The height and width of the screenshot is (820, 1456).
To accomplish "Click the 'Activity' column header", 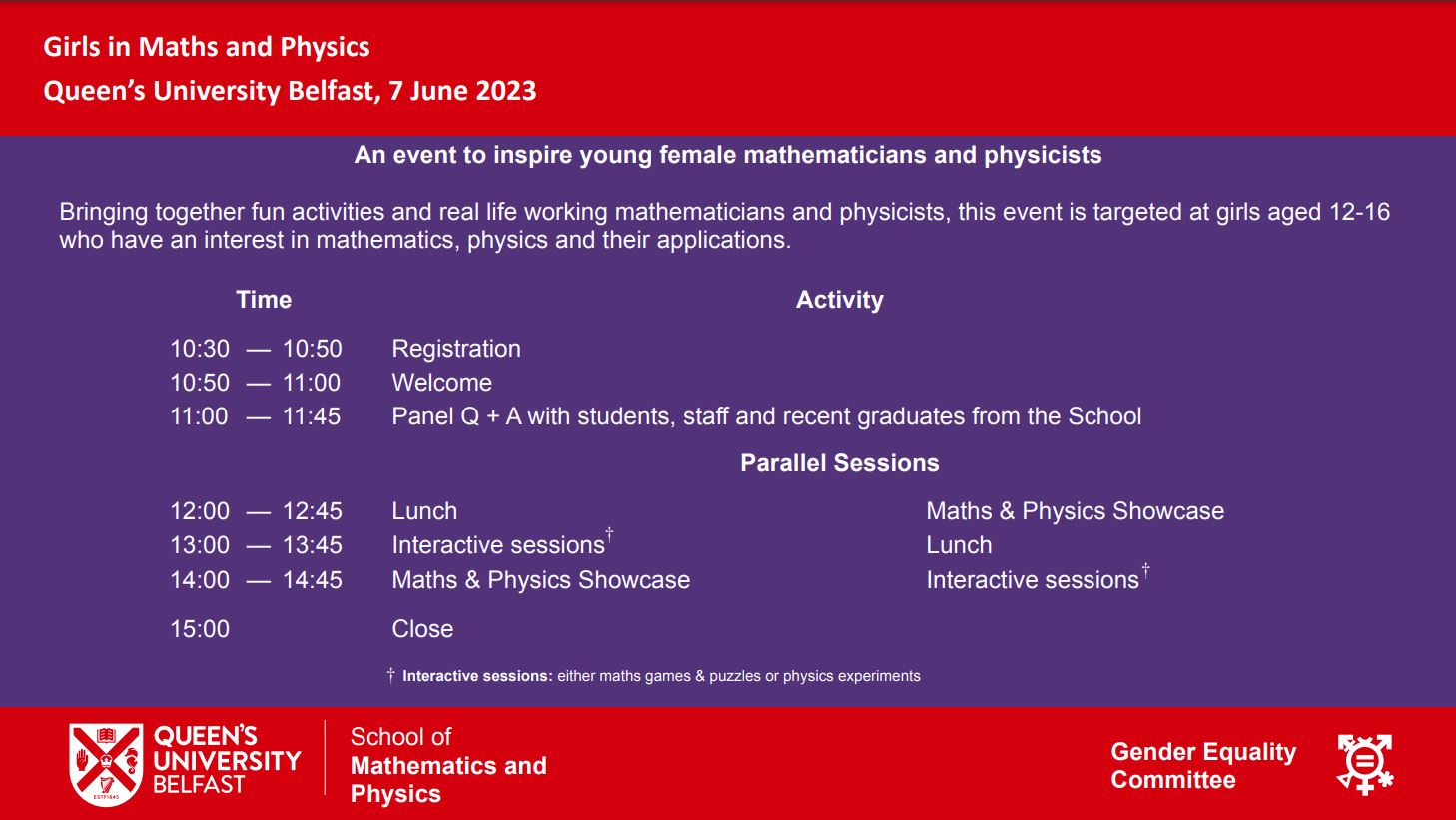I will click(x=839, y=300).
